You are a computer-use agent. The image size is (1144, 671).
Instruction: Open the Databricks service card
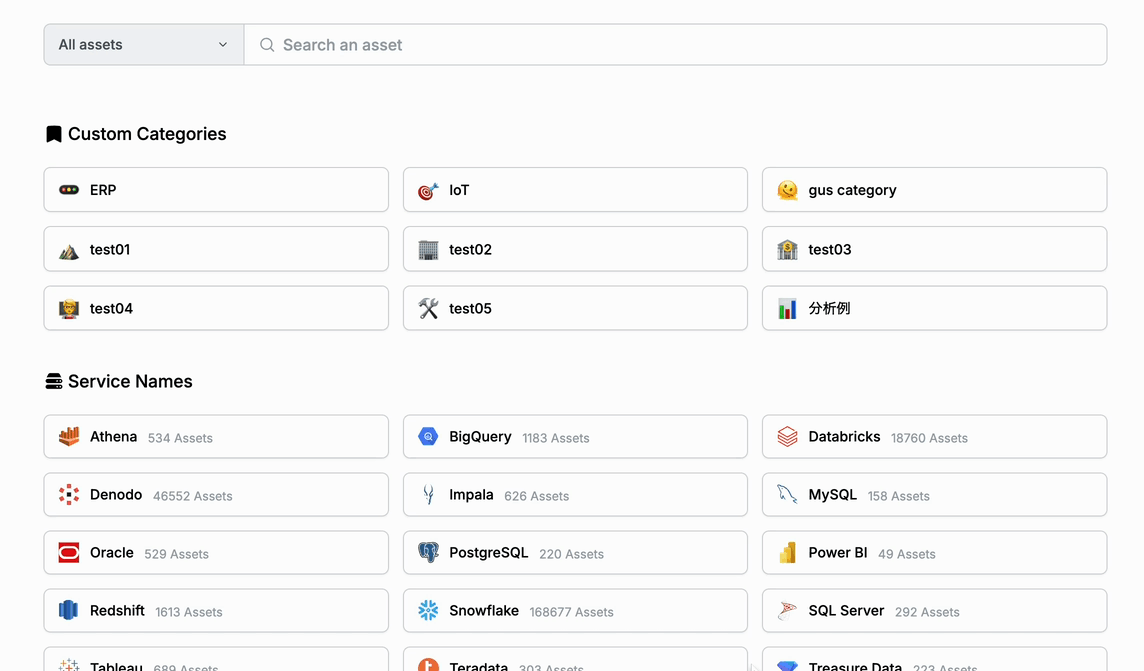tap(935, 436)
